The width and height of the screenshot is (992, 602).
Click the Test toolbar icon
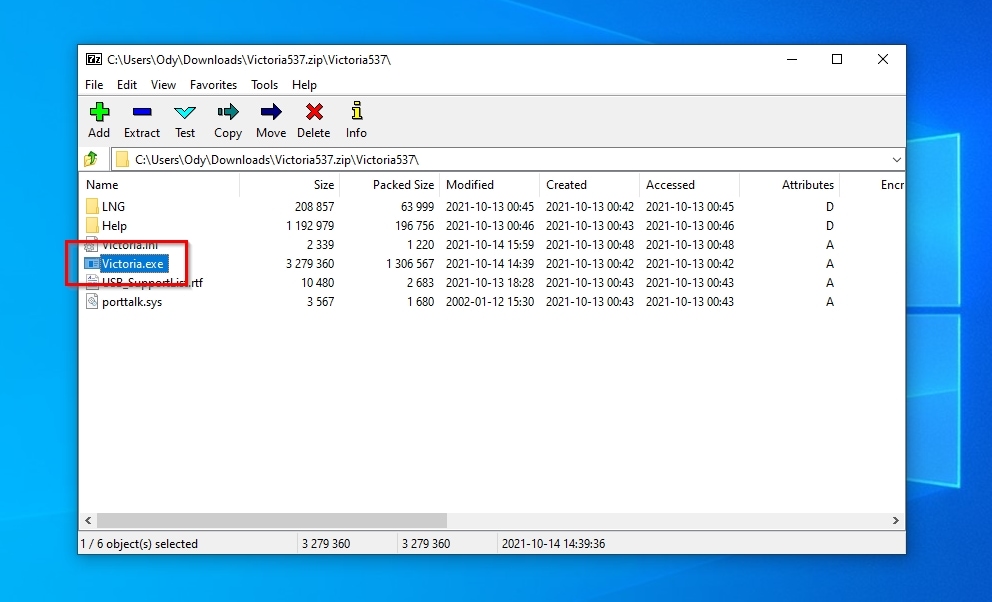tap(185, 113)
